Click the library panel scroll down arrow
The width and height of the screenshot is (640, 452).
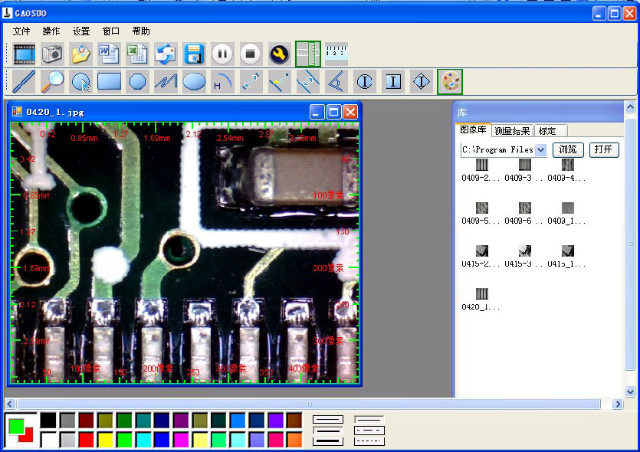[x=630, y=392]
